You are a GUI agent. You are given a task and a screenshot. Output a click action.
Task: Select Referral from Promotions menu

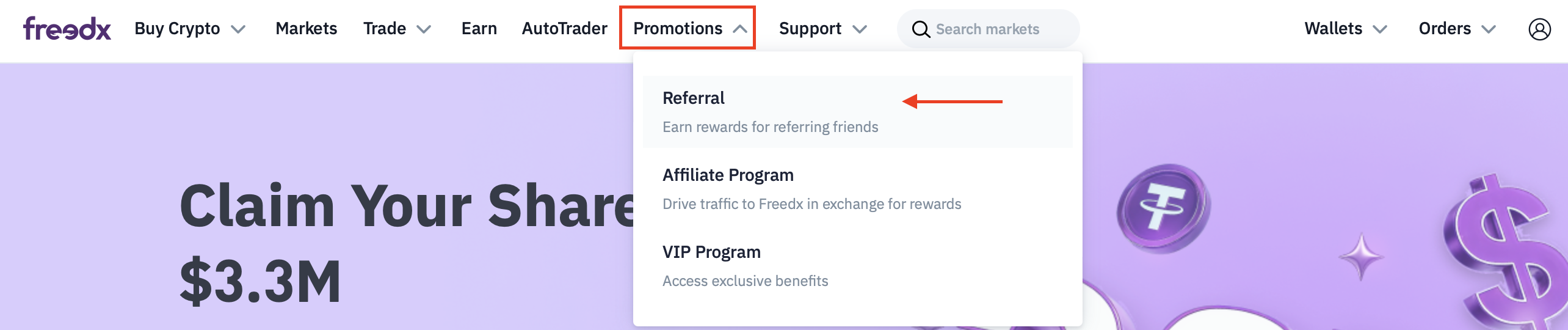[694, 98]
